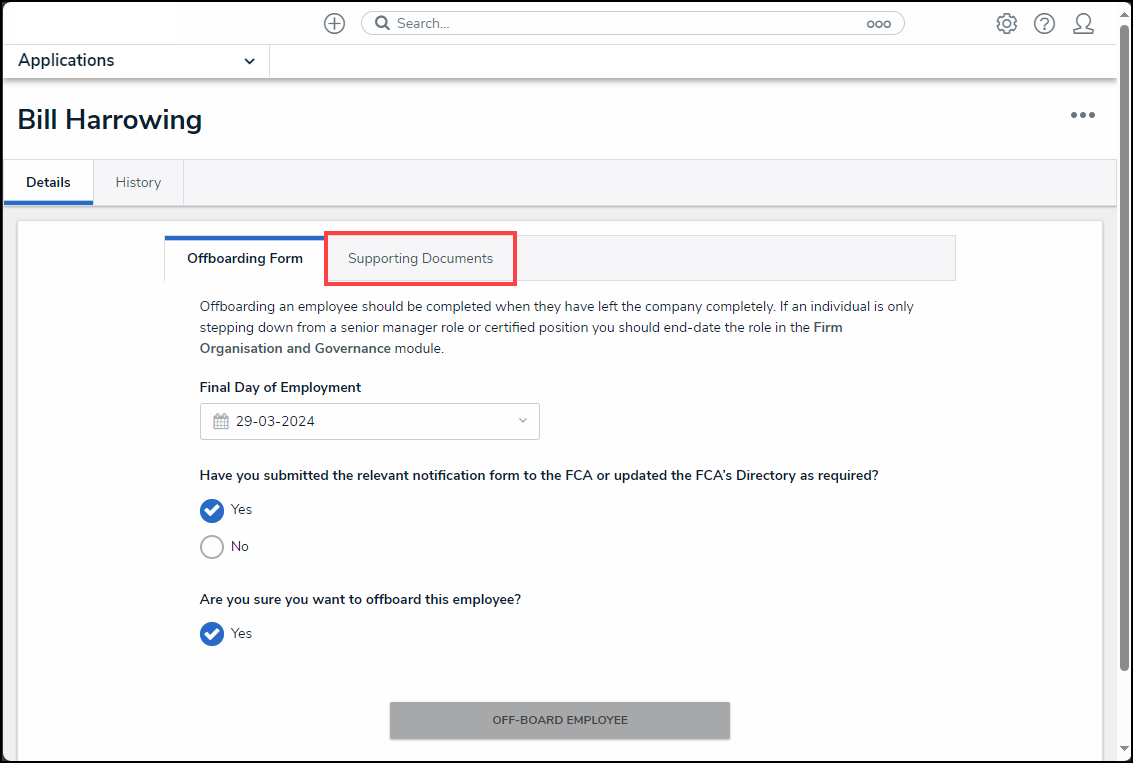Open the settings gear icon
This screenshot has height=763, width=1133.
tap(1006, 24)
